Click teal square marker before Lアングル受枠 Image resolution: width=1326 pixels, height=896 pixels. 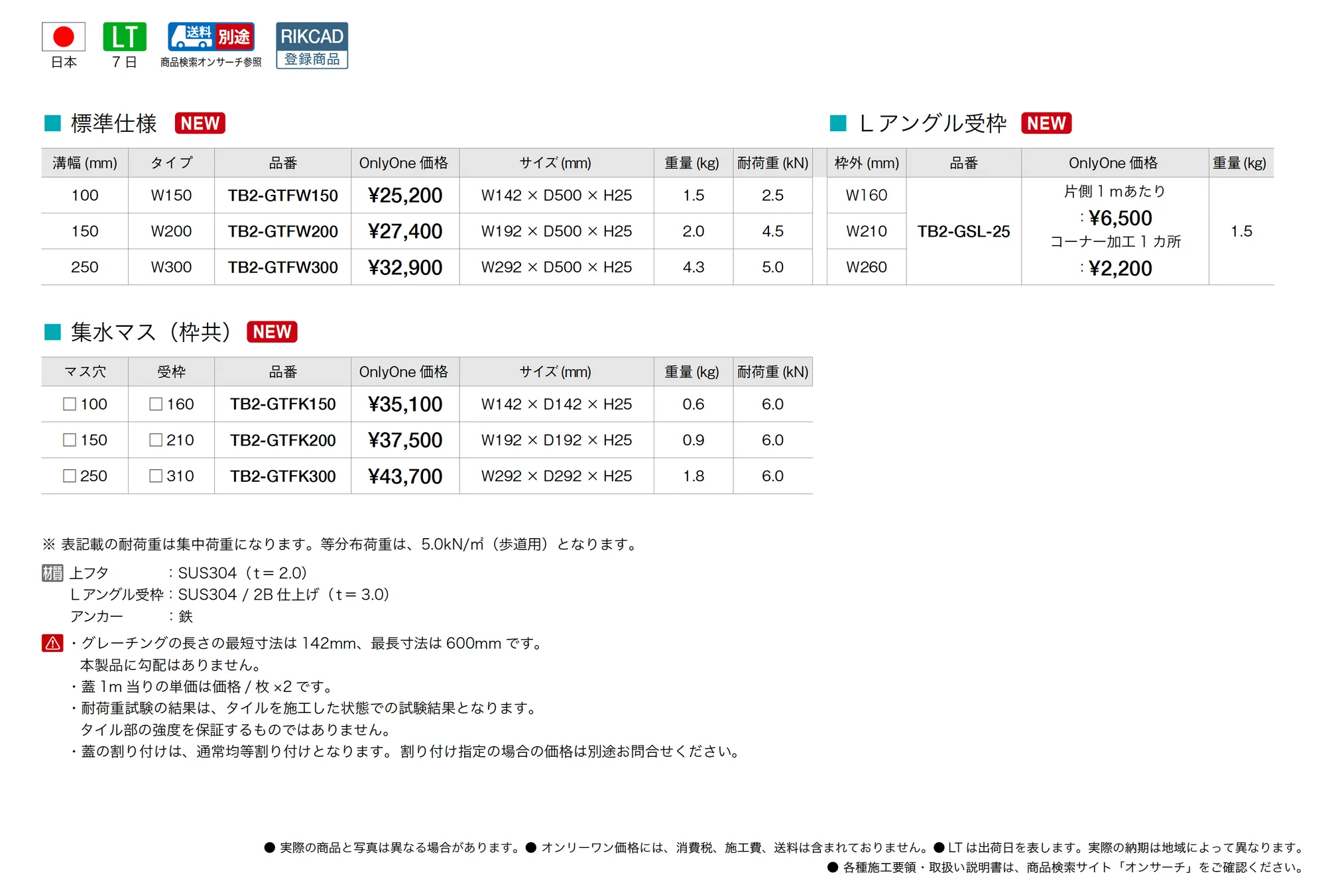(x=838, y=123)
